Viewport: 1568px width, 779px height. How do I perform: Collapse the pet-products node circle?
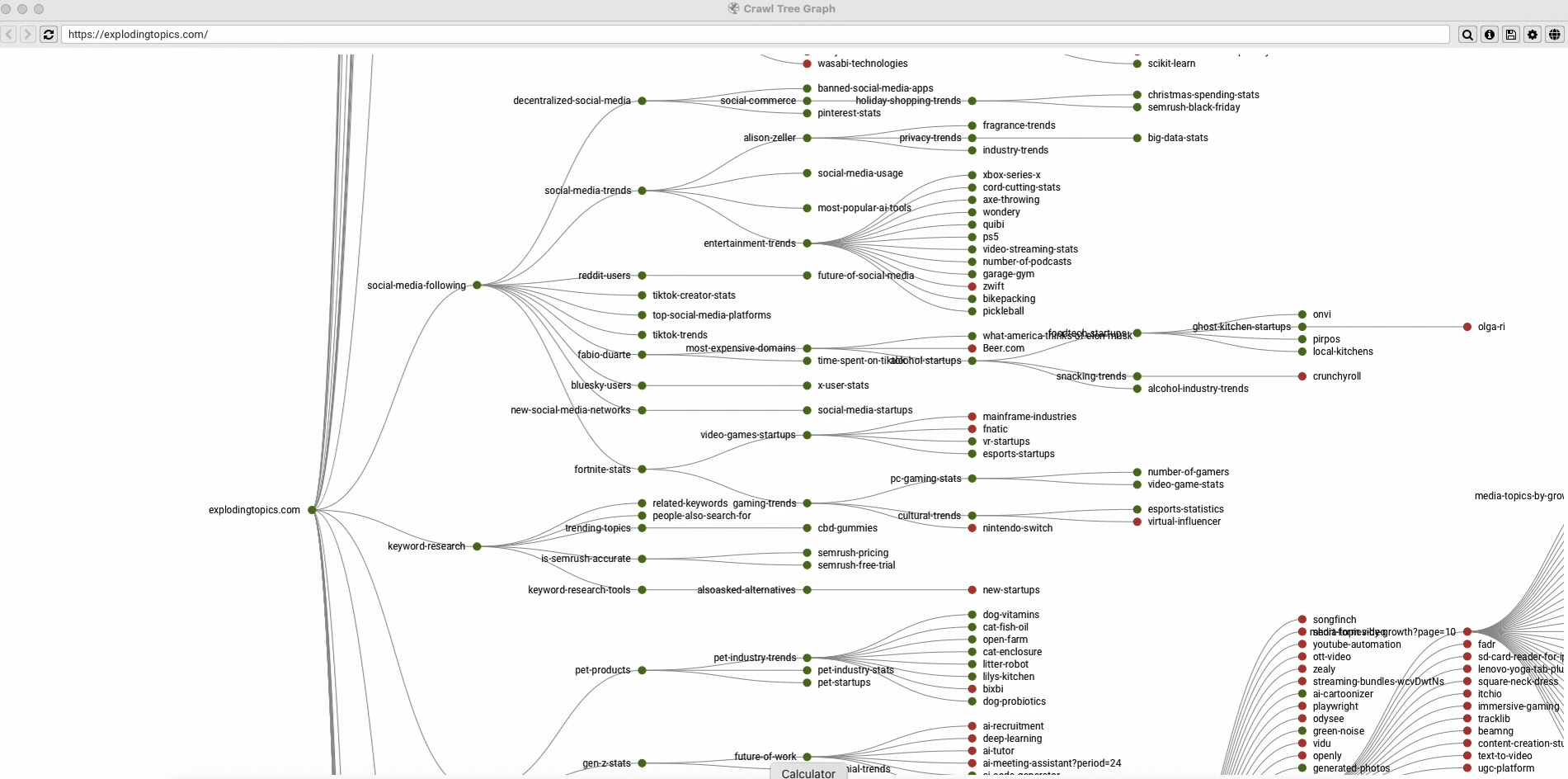coord(642,670)
